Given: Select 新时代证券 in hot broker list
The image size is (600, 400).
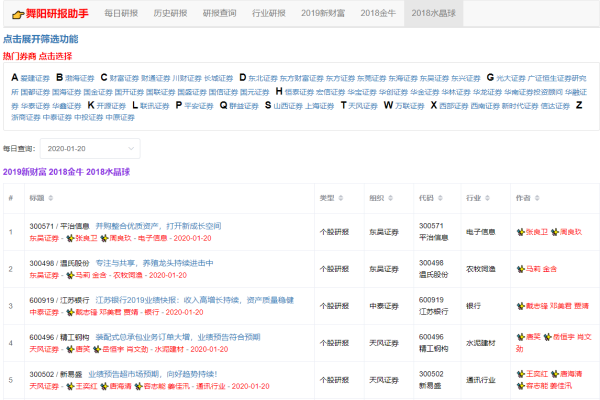Looking at the screenshot, I should [520, 106].
